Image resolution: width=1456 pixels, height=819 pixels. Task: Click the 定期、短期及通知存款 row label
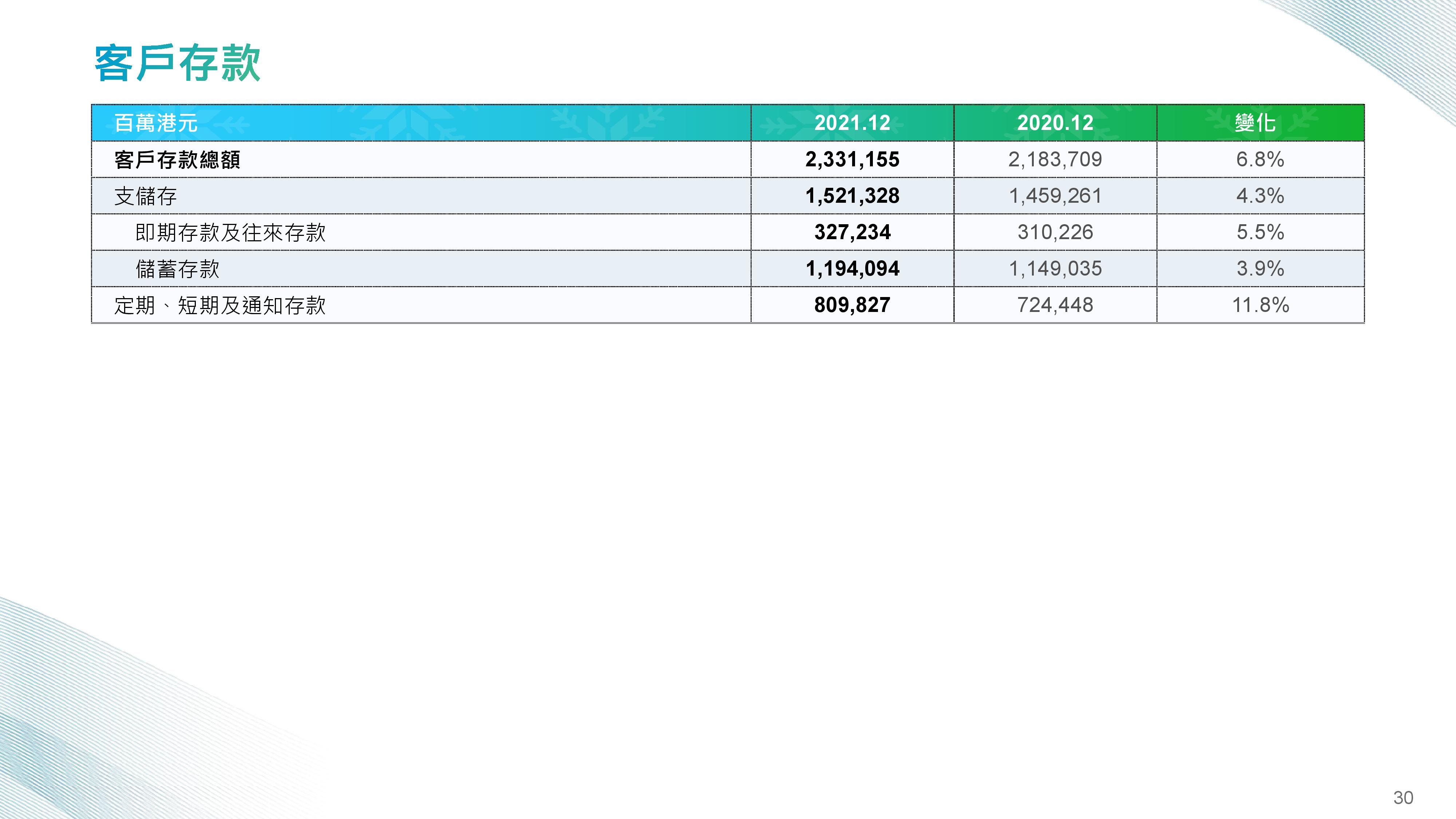[x=219, y=305]
